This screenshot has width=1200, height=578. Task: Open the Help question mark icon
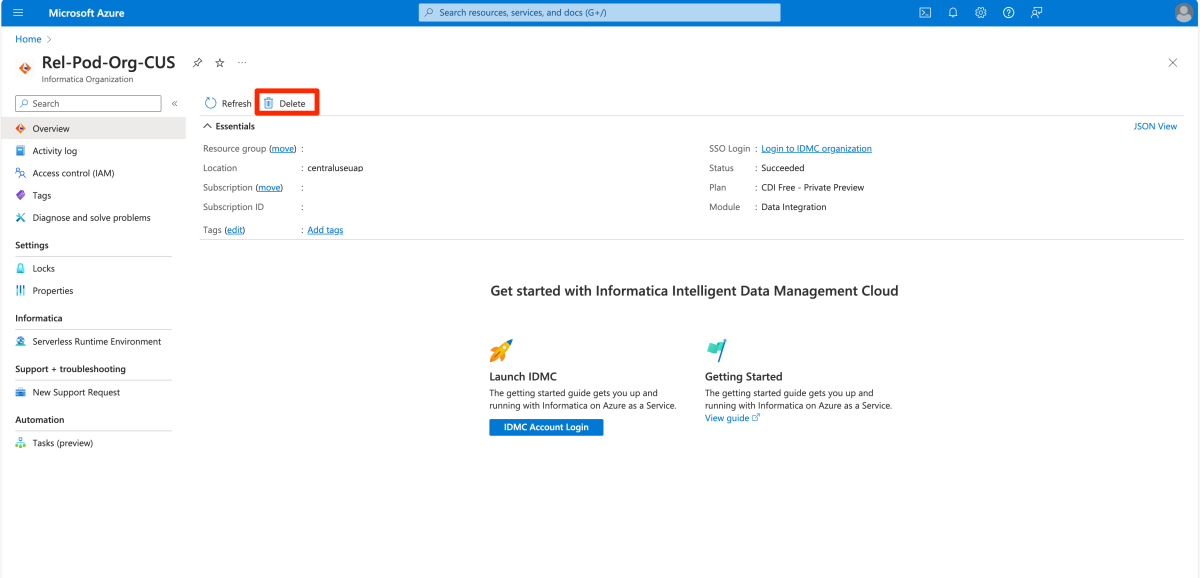pyautogui.click(x=1008, y=12)
